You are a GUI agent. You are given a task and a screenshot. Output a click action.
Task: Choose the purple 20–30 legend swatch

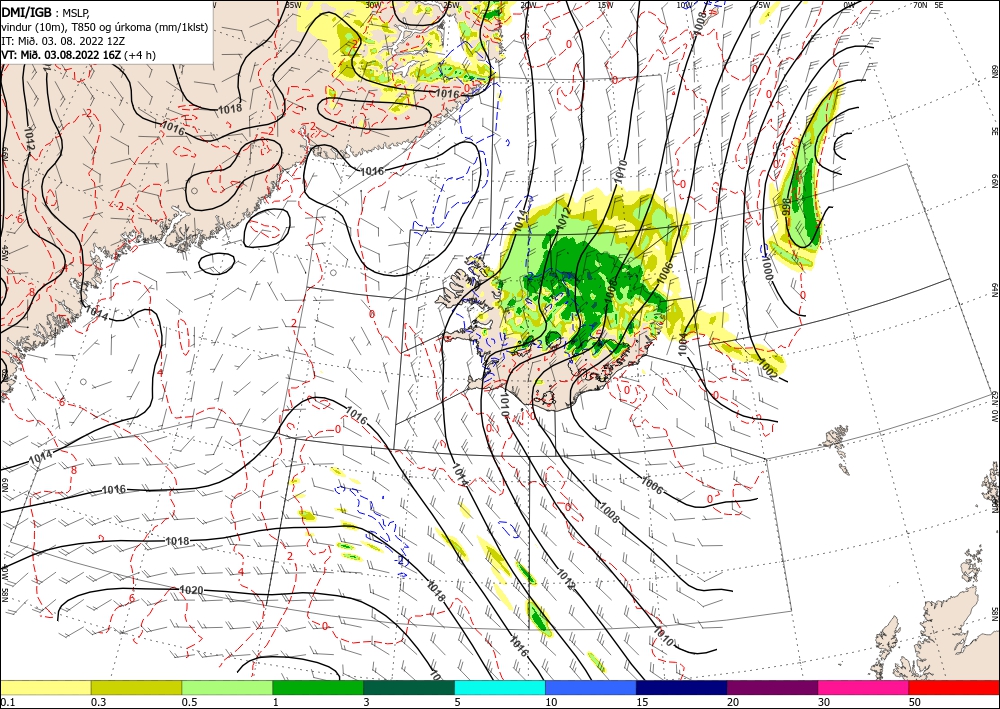coord(772,687)
